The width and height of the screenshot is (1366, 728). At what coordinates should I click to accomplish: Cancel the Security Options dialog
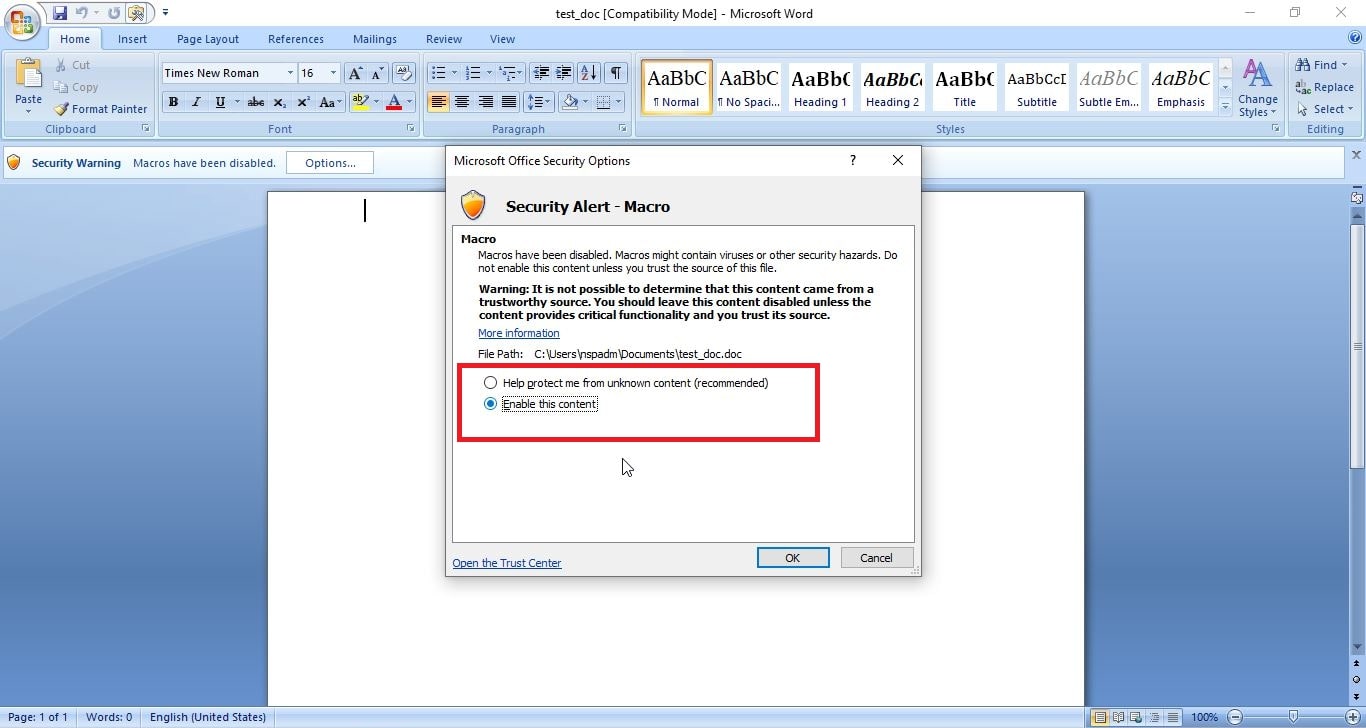pyautogui.click(x=876, y=558)
